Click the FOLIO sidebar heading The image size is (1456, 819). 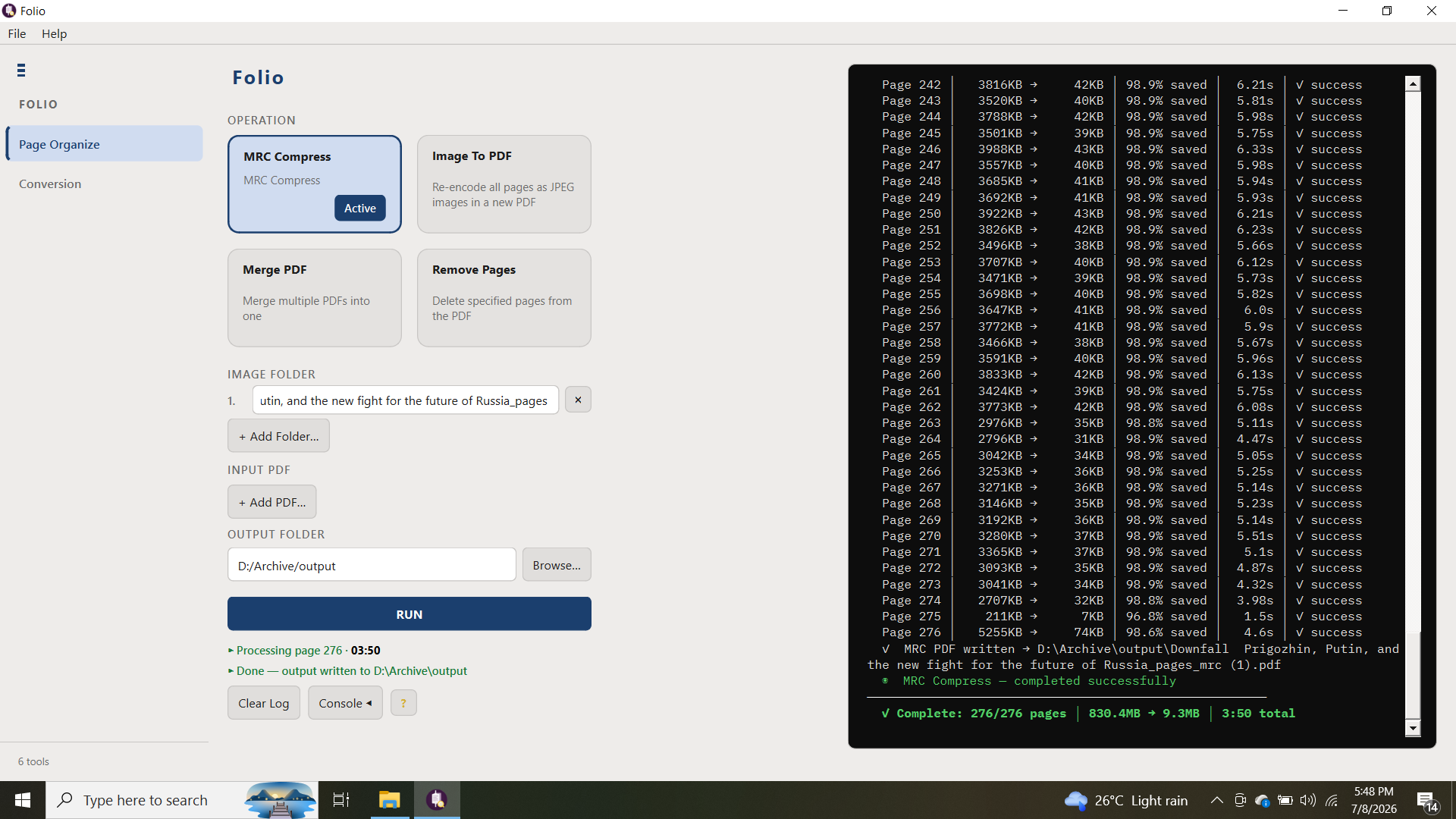click(x=38, y=105)
